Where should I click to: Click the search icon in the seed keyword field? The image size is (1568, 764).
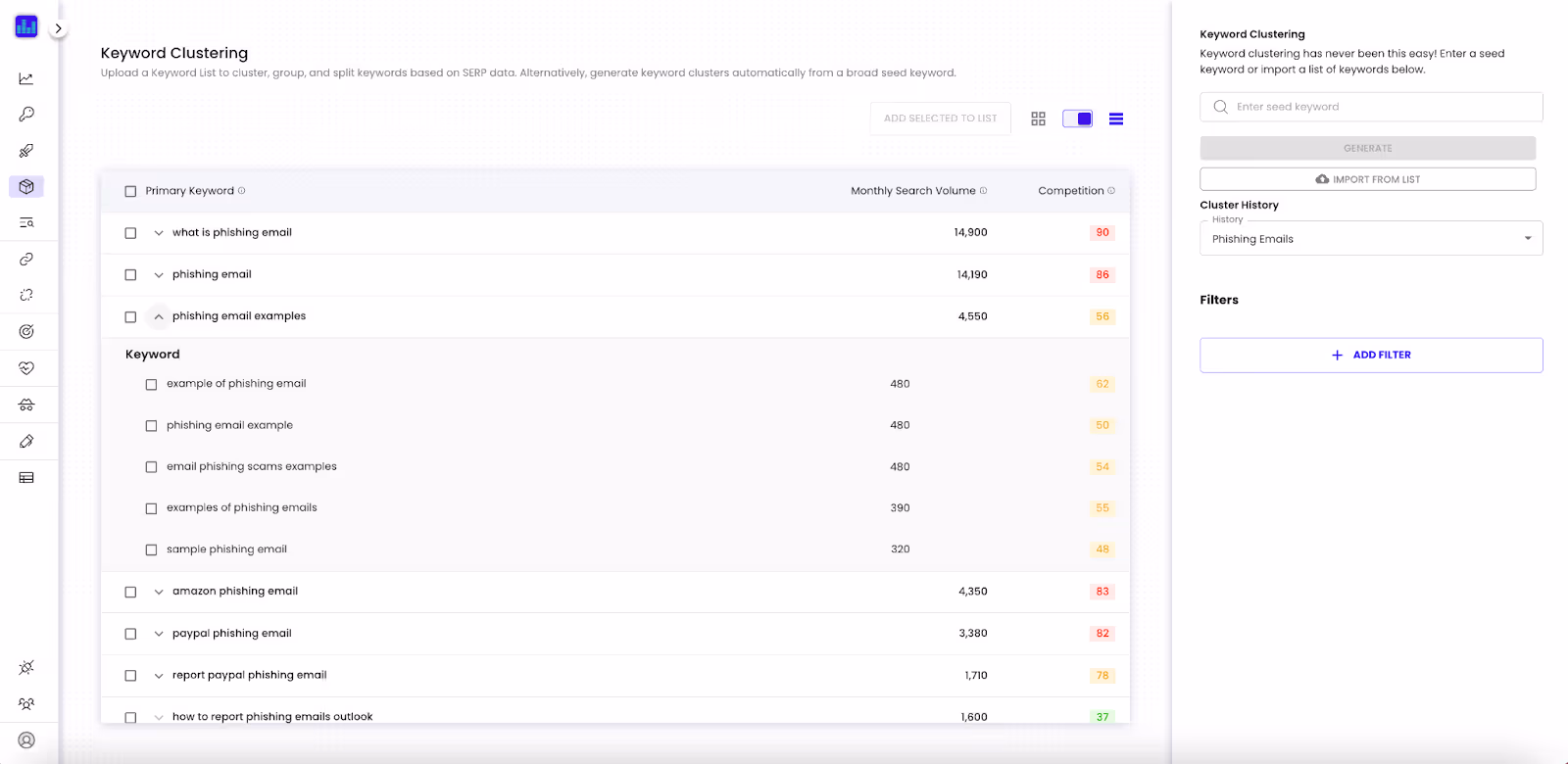coord(1220,107)
